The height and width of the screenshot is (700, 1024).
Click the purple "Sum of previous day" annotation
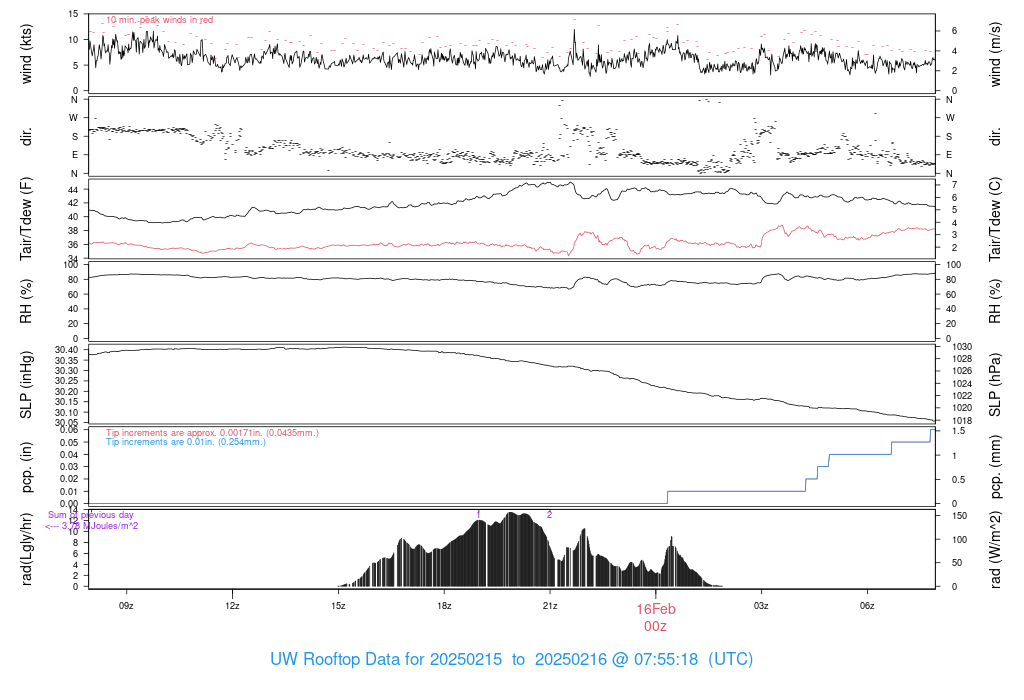coord(91,515)
